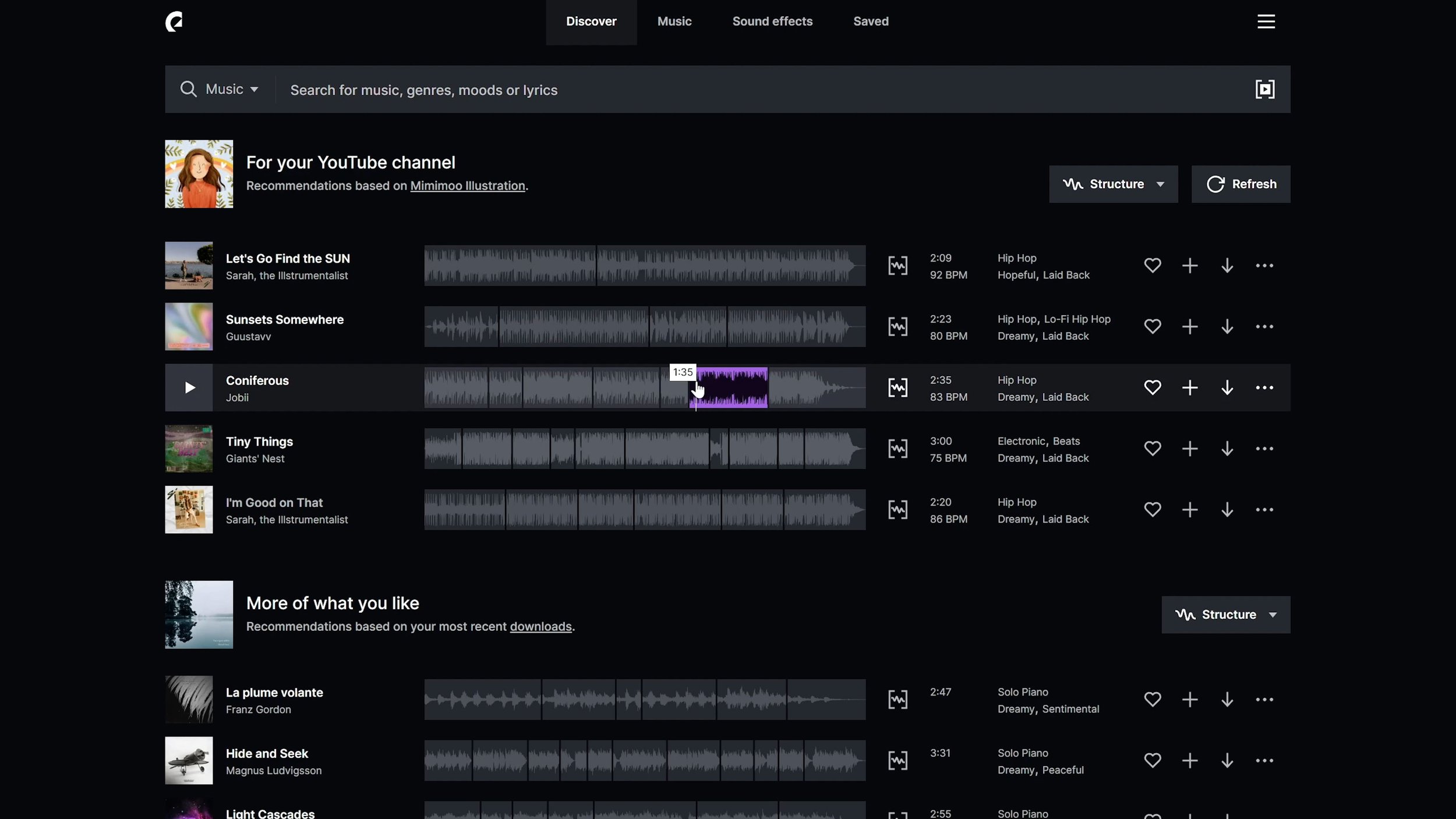Screen dimensions: 1456x819
Task: Open more options for Coniferous
Action: 1264,388
